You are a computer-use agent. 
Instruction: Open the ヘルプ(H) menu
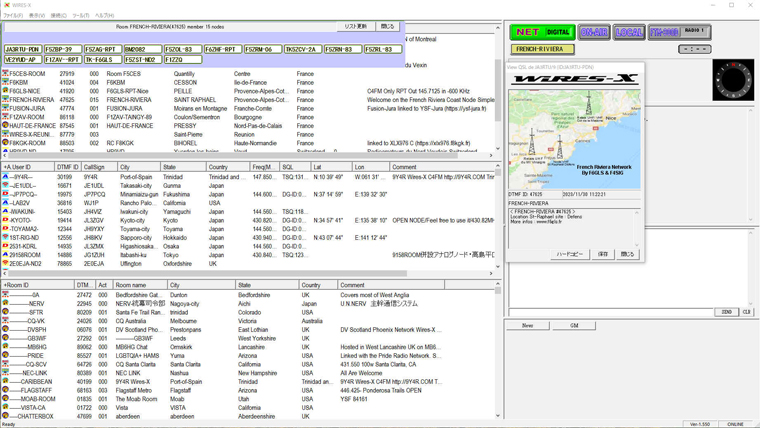click(x=104, y=16)
